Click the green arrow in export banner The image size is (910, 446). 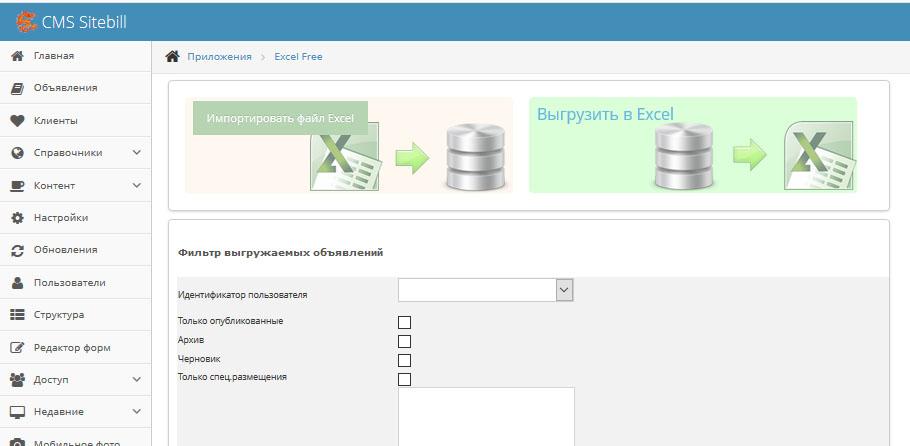(749, 154)
